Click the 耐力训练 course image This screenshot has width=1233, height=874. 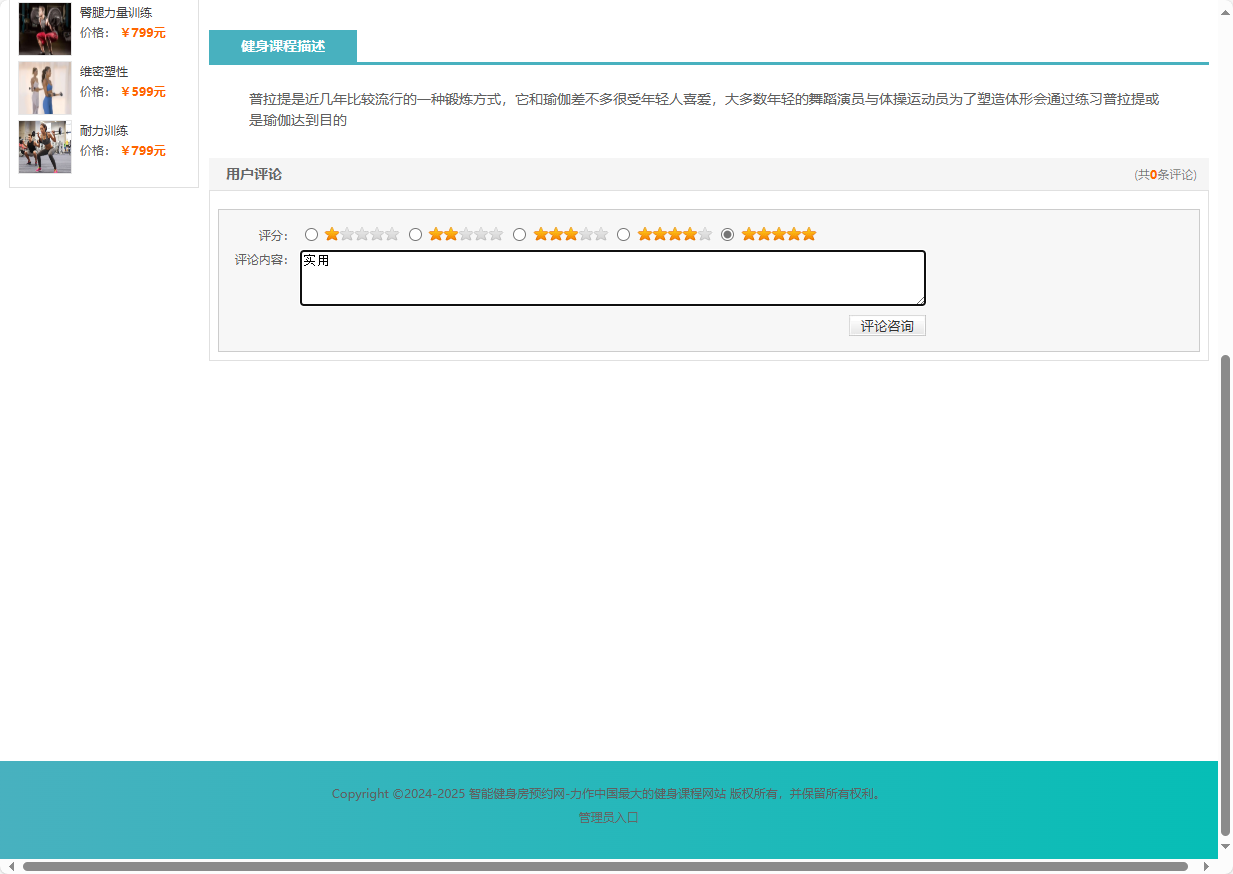[x=44, y=147]
